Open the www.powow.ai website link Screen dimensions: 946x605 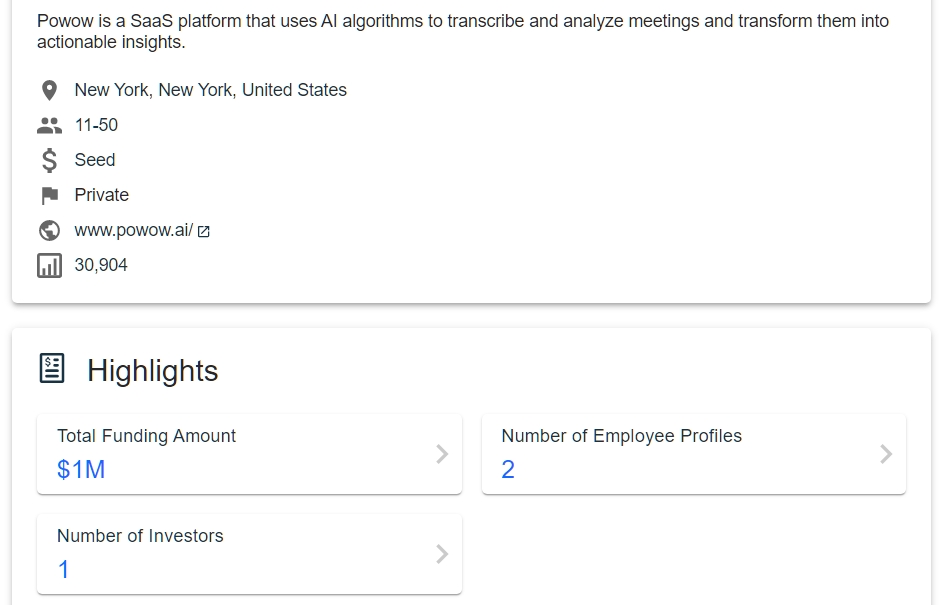pyautogui.click(x=133, y=230)
